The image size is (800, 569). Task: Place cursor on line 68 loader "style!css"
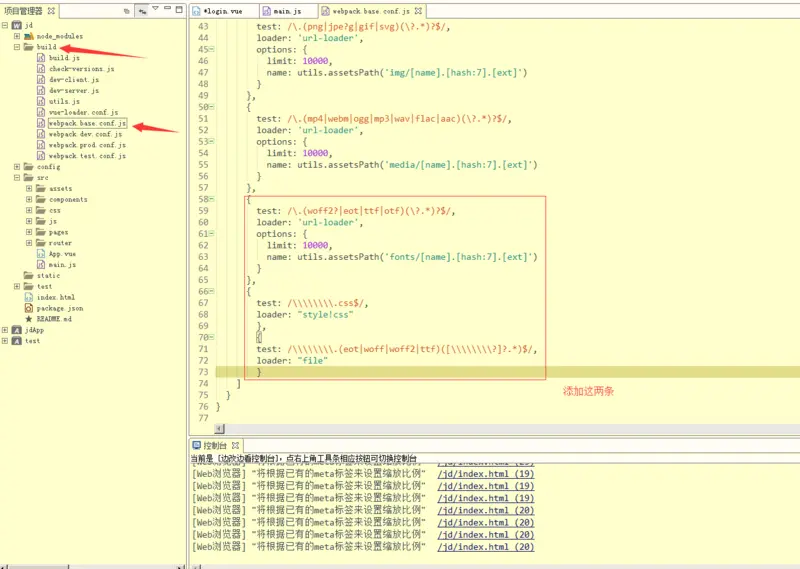click(x=305, y=314)
